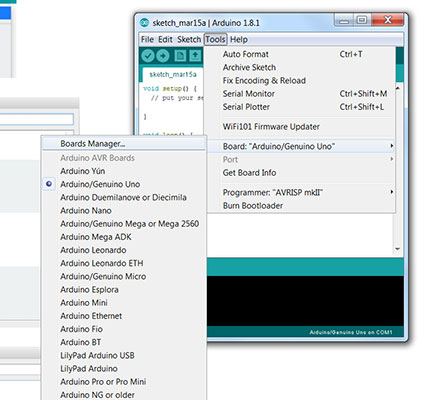Minimize the Arduino 1.8.1 window
447x400 pixels.
(344, 21)
